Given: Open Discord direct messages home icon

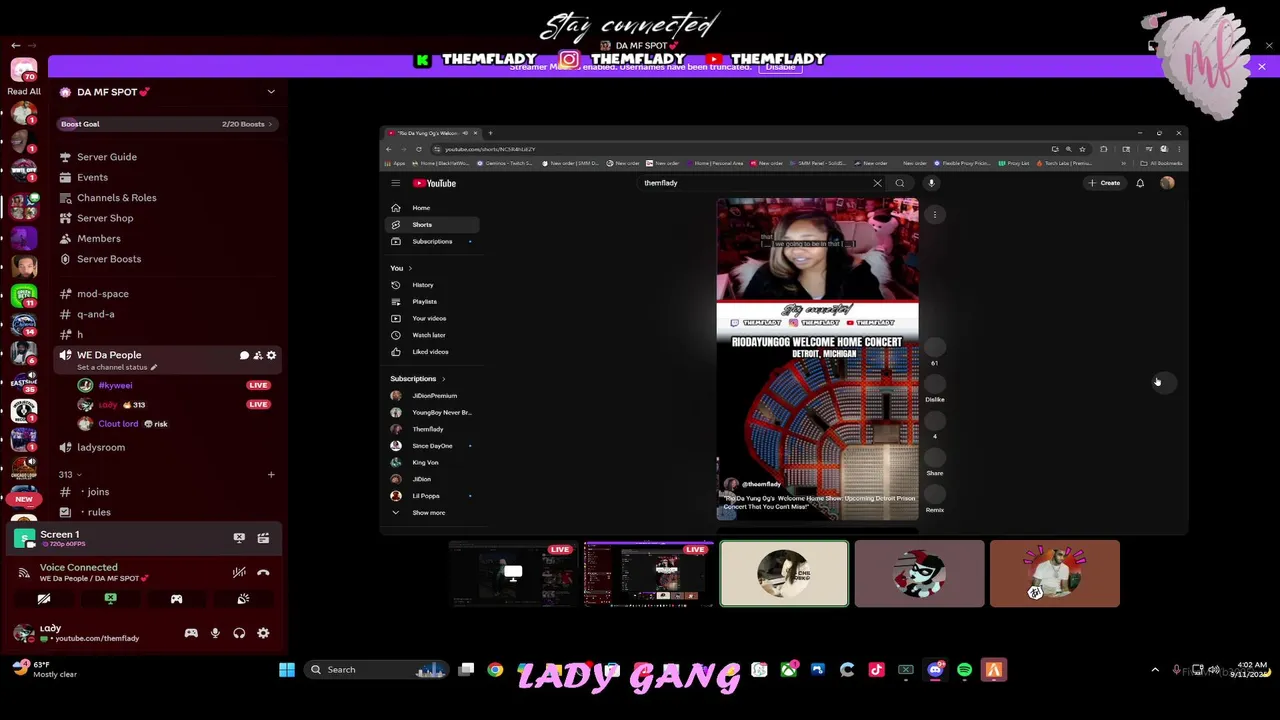Looking at the screenshot, I should 24,70.
